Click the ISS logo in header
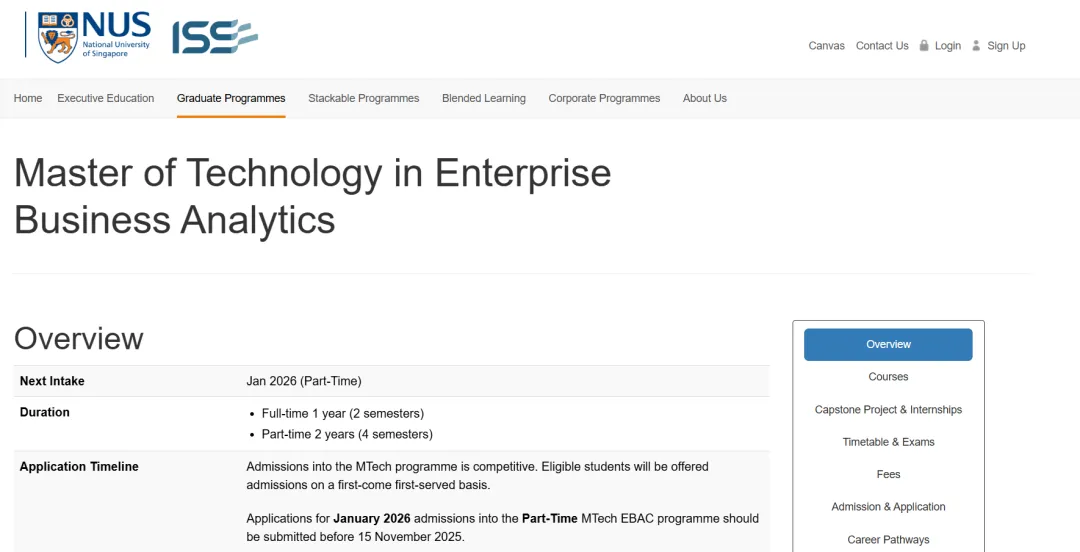The height and width of the screenshot is (552, 1080). (x=214, y=38)
